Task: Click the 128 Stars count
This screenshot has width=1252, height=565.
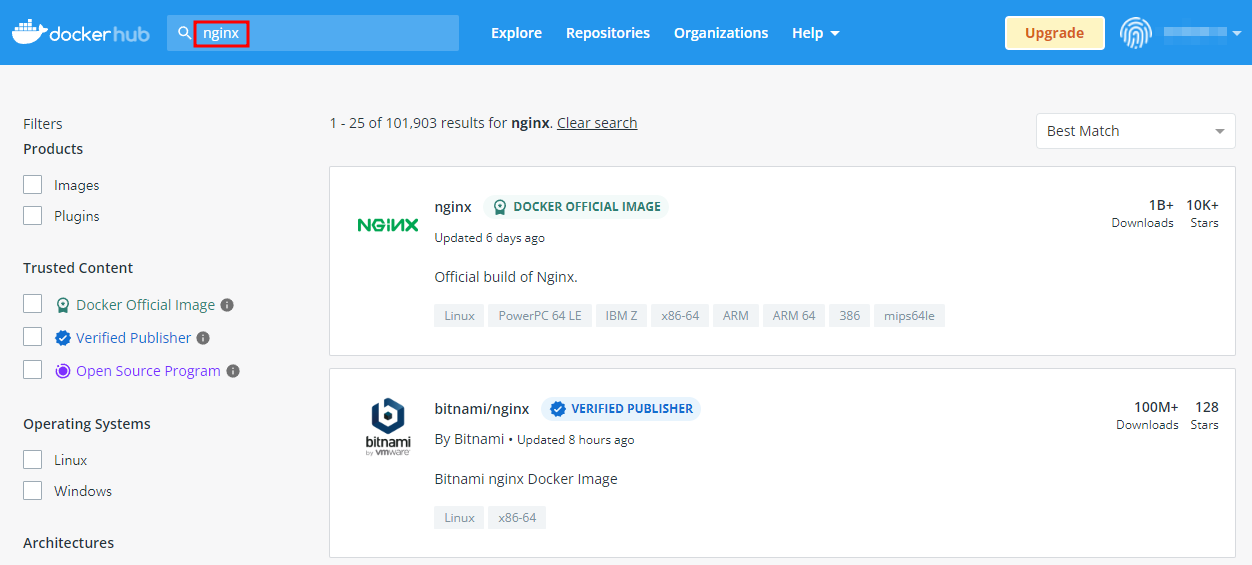Action: [1205, 415]
